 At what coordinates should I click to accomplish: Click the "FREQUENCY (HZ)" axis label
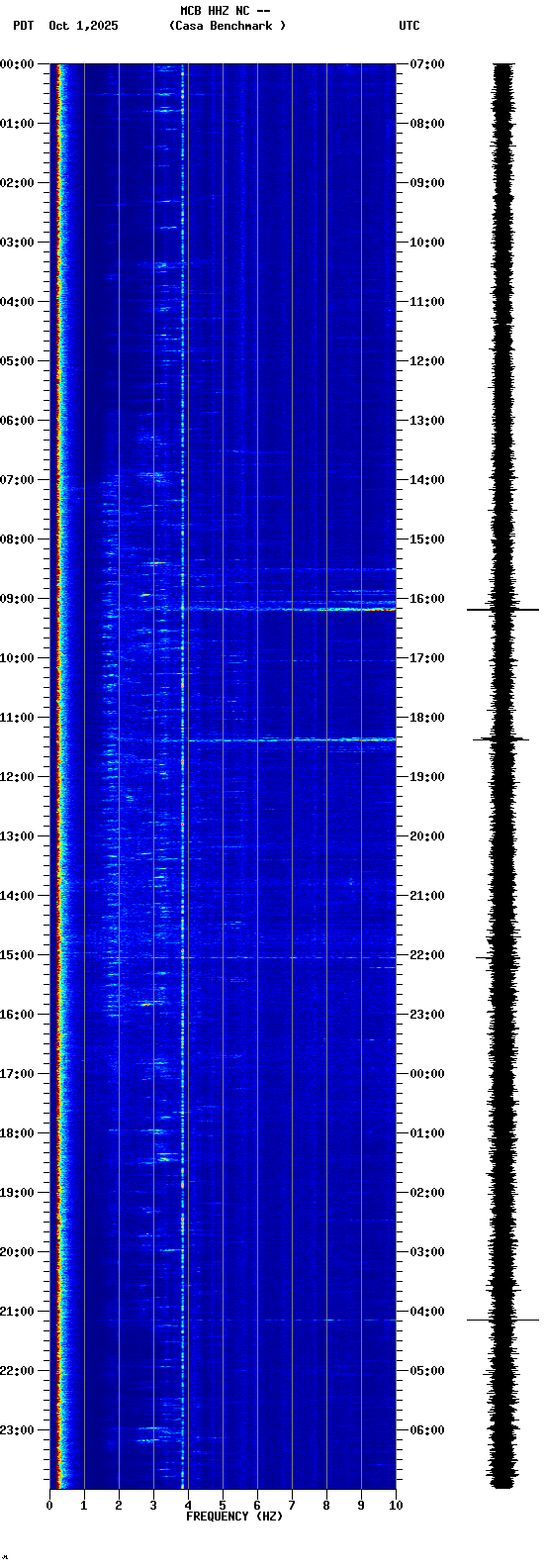pos(234,1517)
